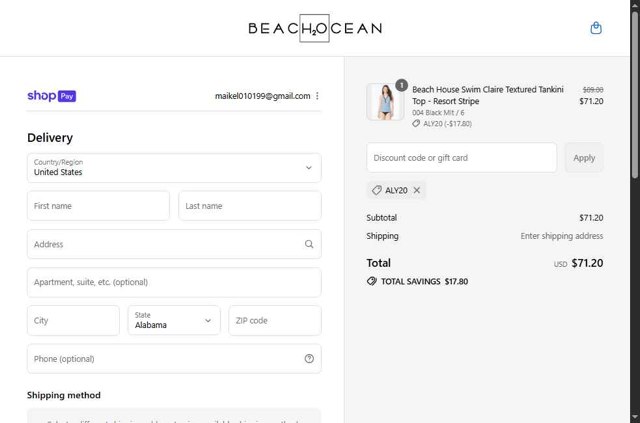Focus the Phone (optional) field
This screenshot has width=640, height=423.
pos(174,358)
